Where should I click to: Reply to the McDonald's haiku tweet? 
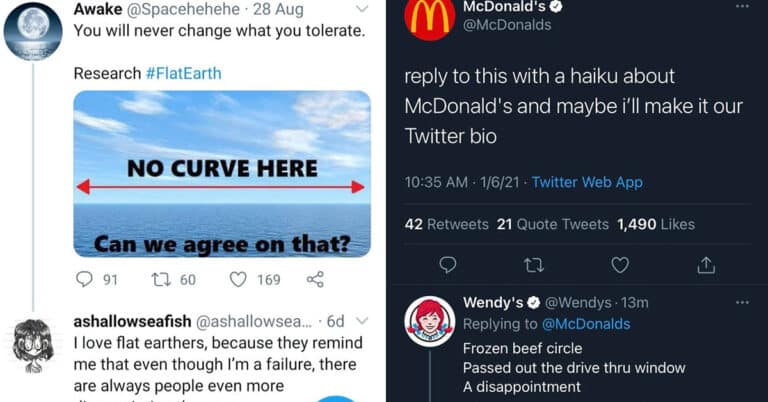tap(448, 265)
